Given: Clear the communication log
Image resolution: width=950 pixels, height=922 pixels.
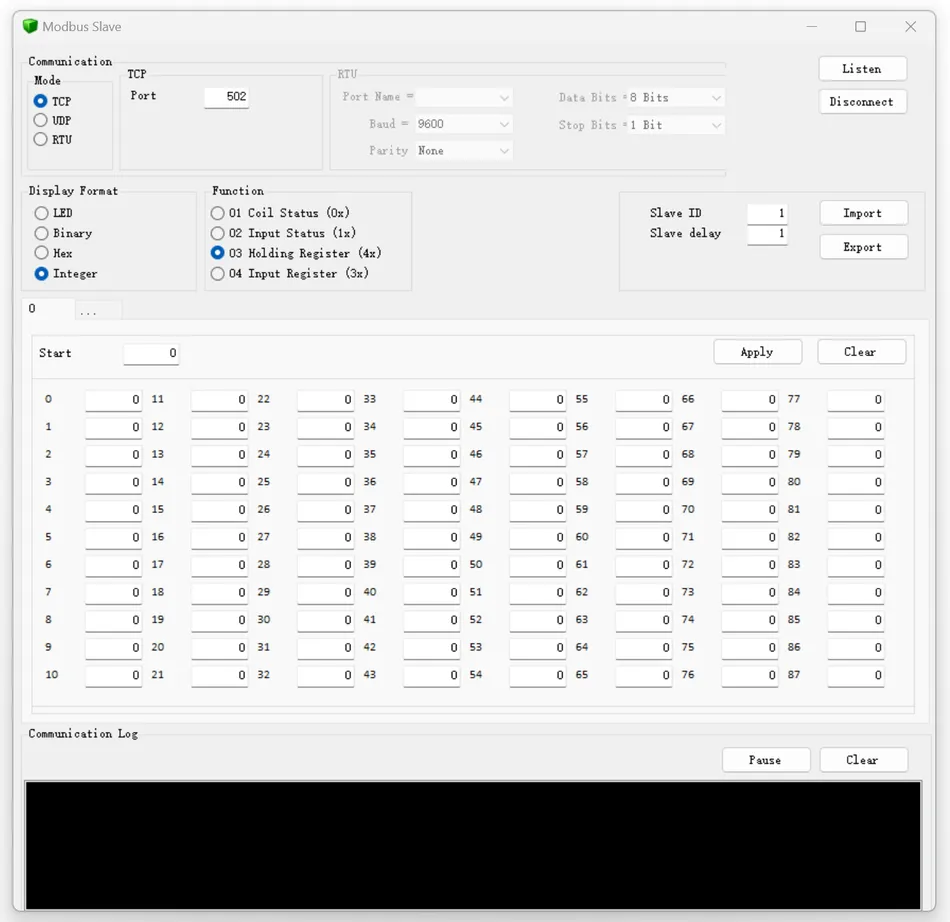Looking at the screenshot, I should coord(863,760).
